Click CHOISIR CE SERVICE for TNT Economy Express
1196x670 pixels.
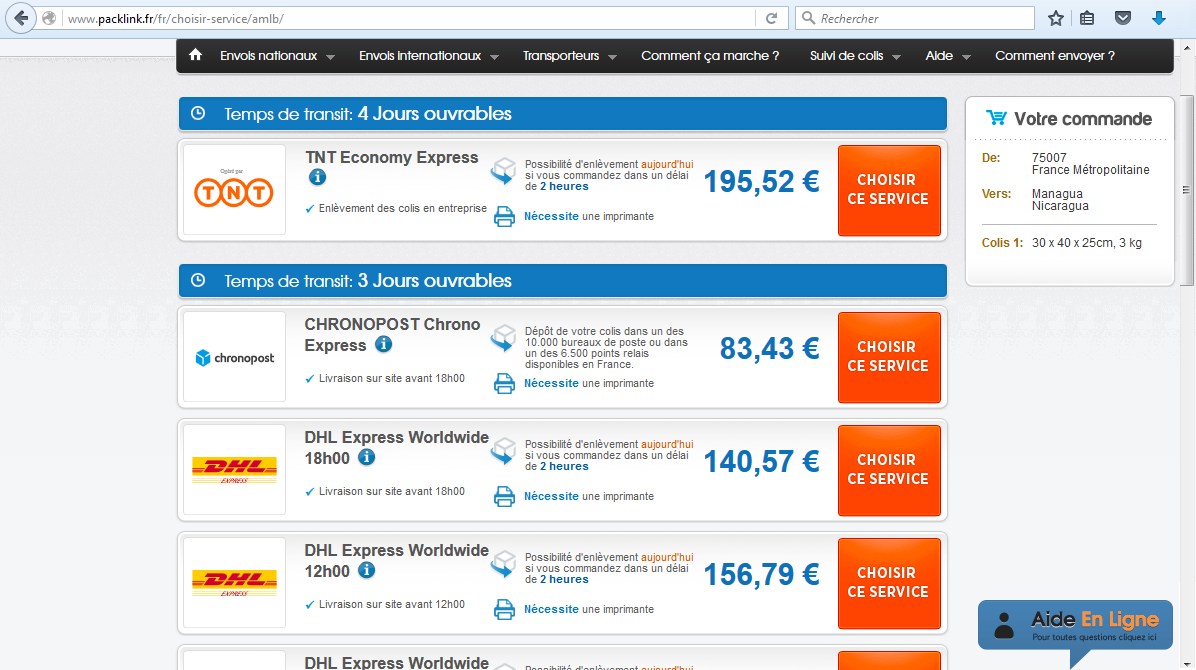tap(889, 190)
